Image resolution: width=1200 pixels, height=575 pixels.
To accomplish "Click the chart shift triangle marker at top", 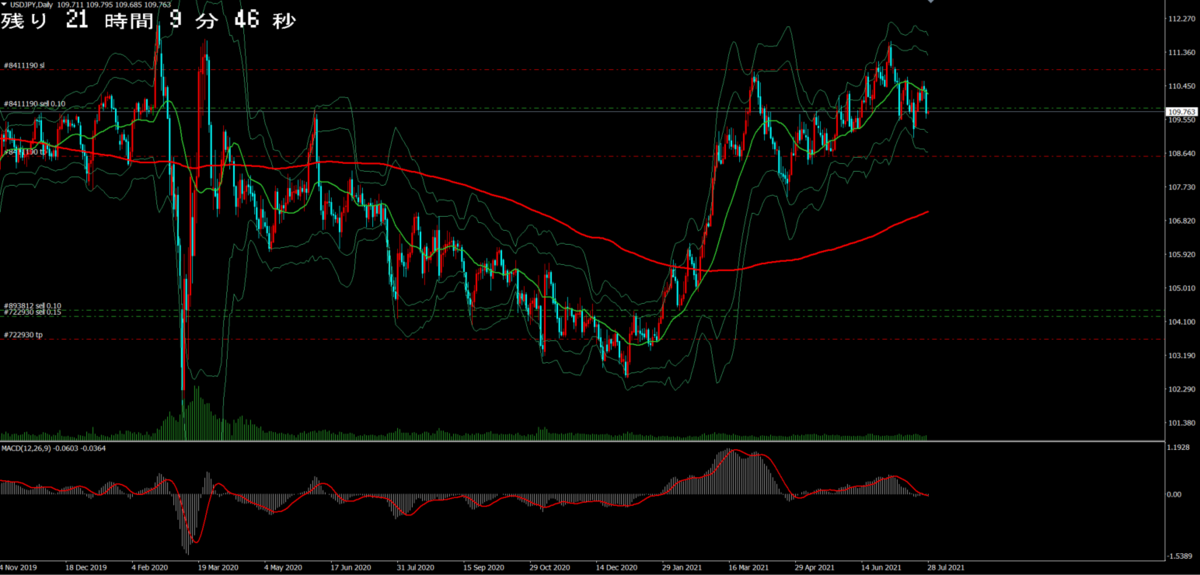I will pos(930,3).
